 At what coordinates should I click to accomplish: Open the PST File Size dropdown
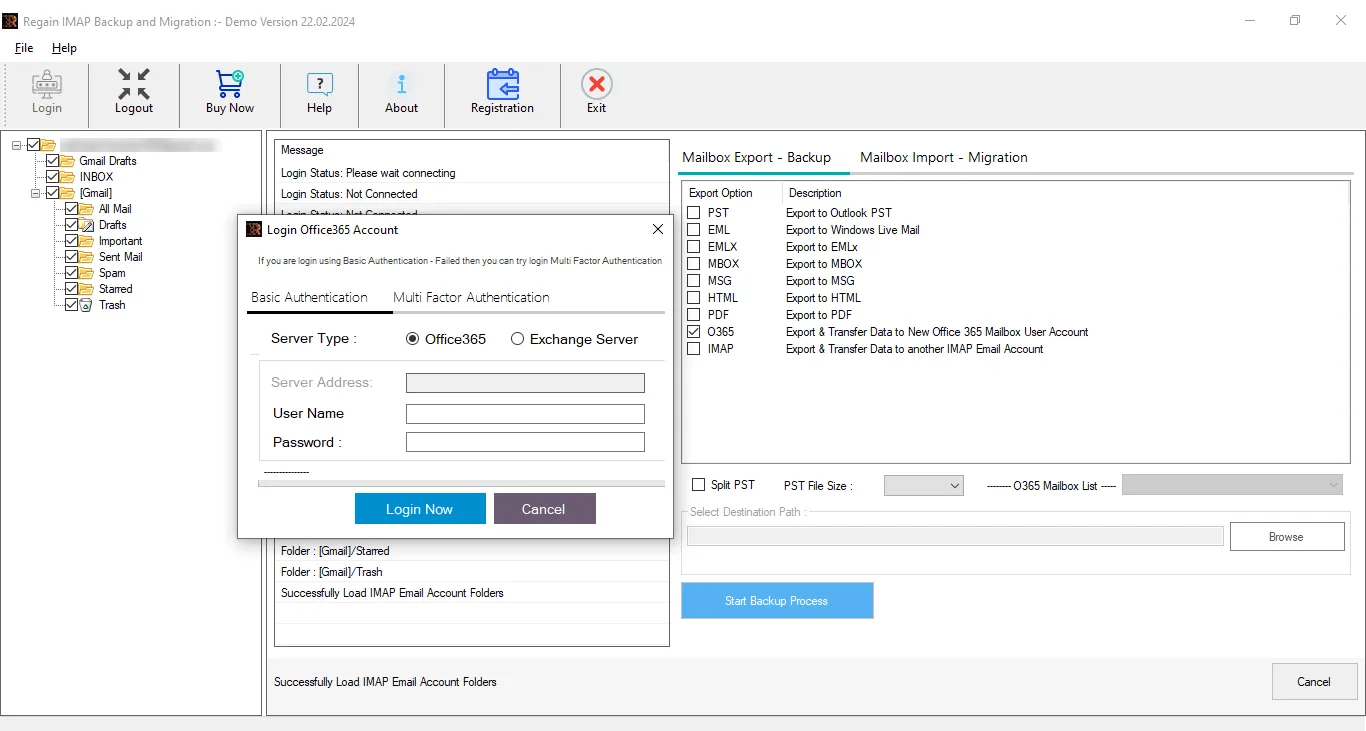922,485
